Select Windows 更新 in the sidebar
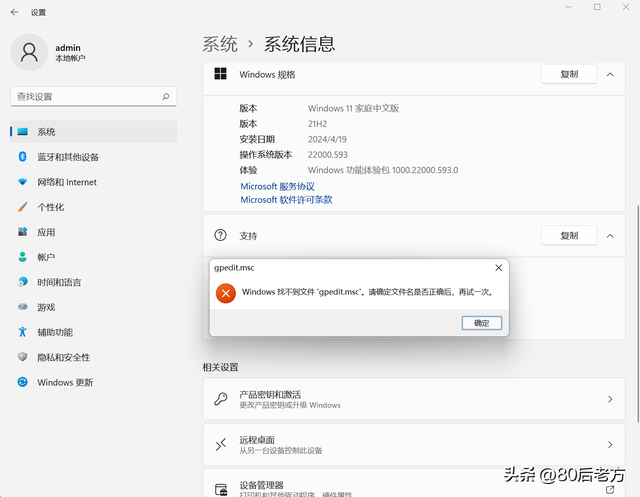Screen dimensions: 640x497 click(x=94, y=382)
